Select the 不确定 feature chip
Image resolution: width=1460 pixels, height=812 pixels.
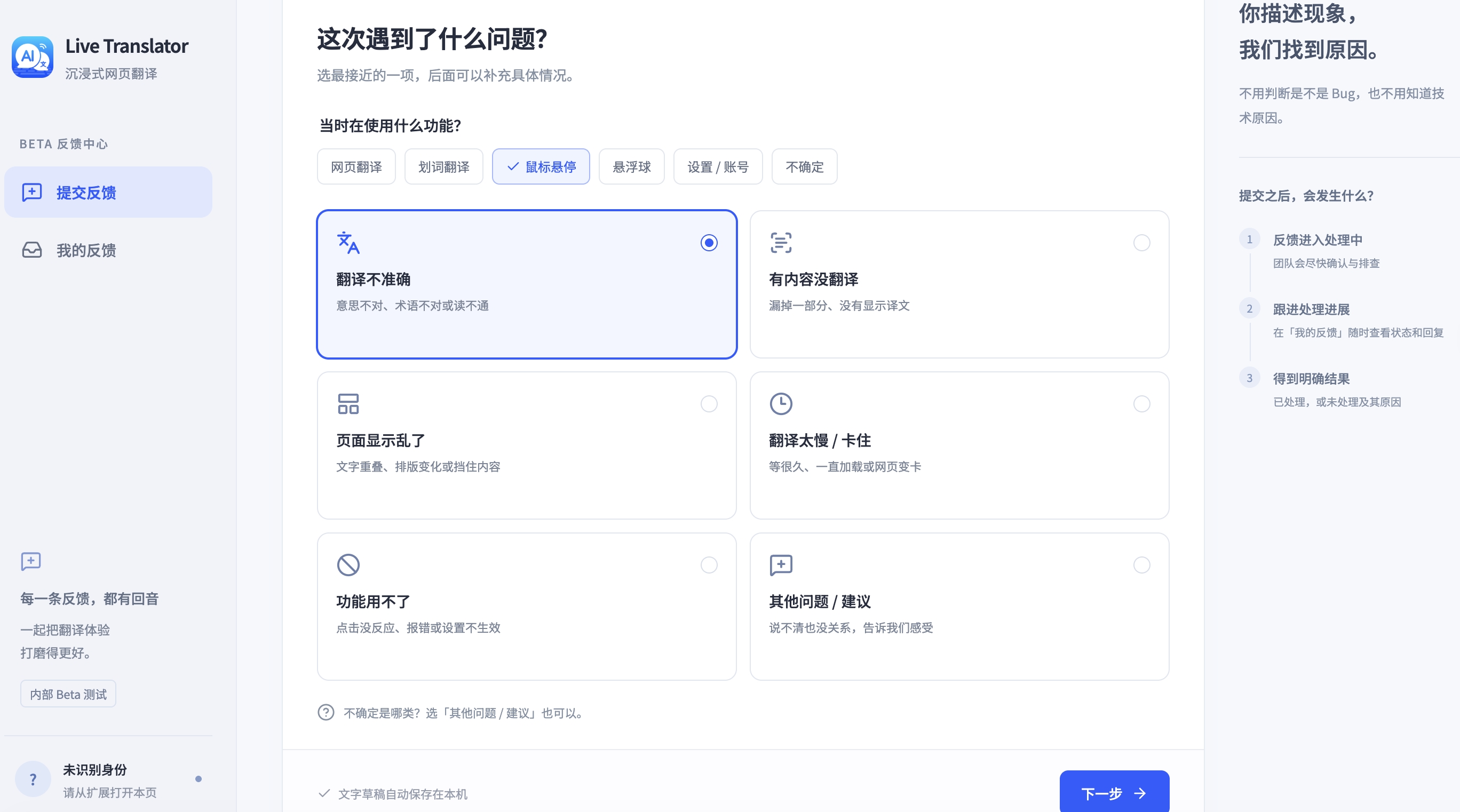[804, 166]
